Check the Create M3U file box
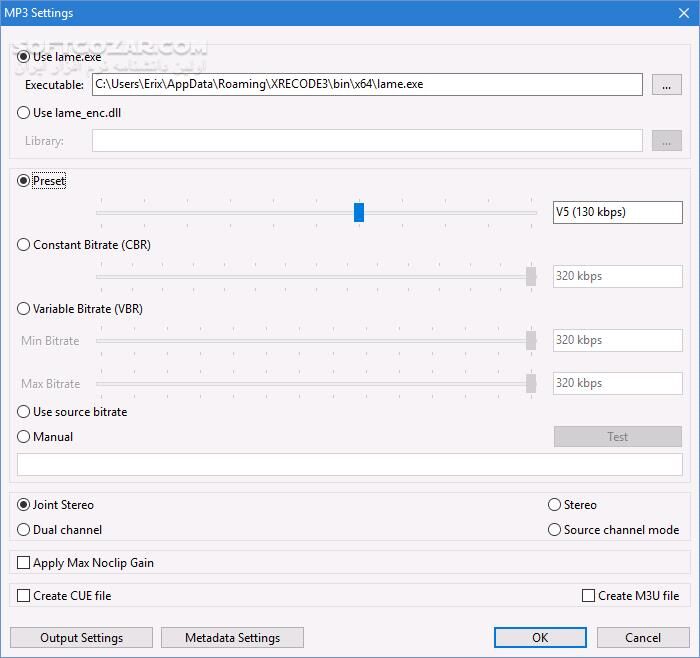Image resolution: width=700 pixels, height=658 pixels. [588, 596]
